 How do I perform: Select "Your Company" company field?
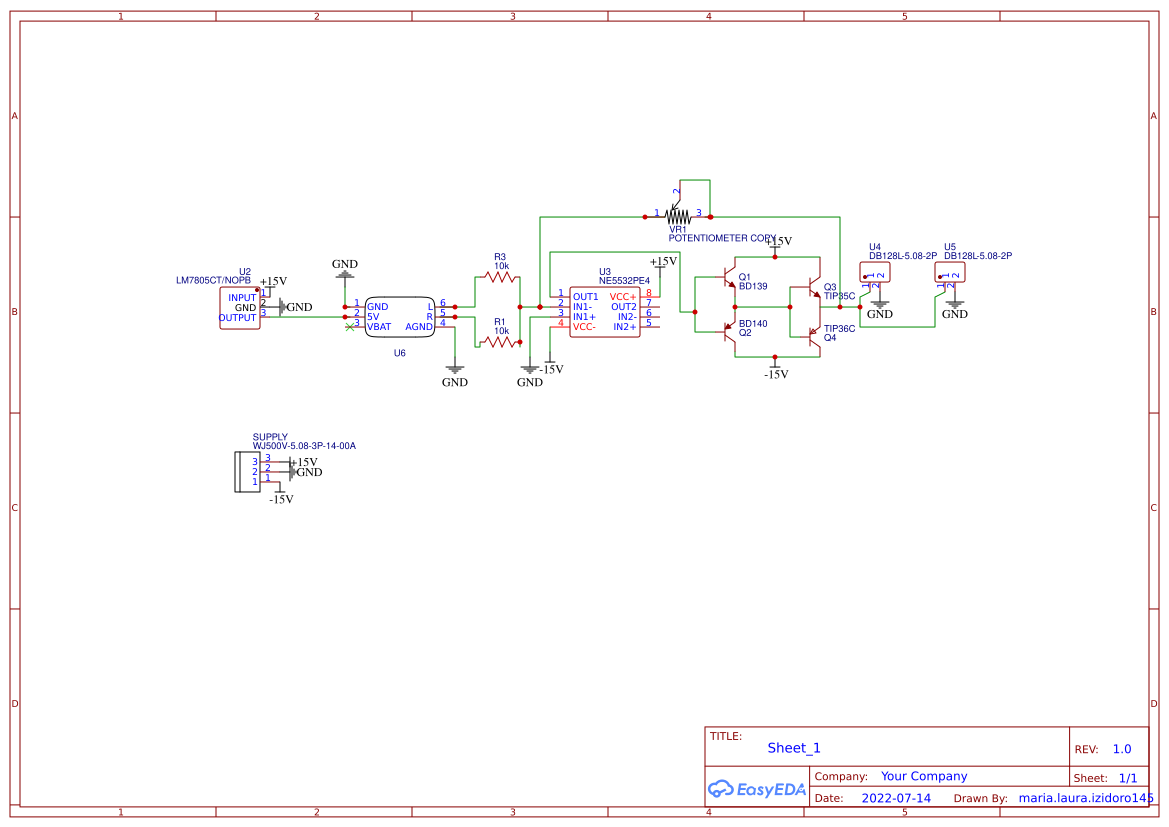pos(924,776)
